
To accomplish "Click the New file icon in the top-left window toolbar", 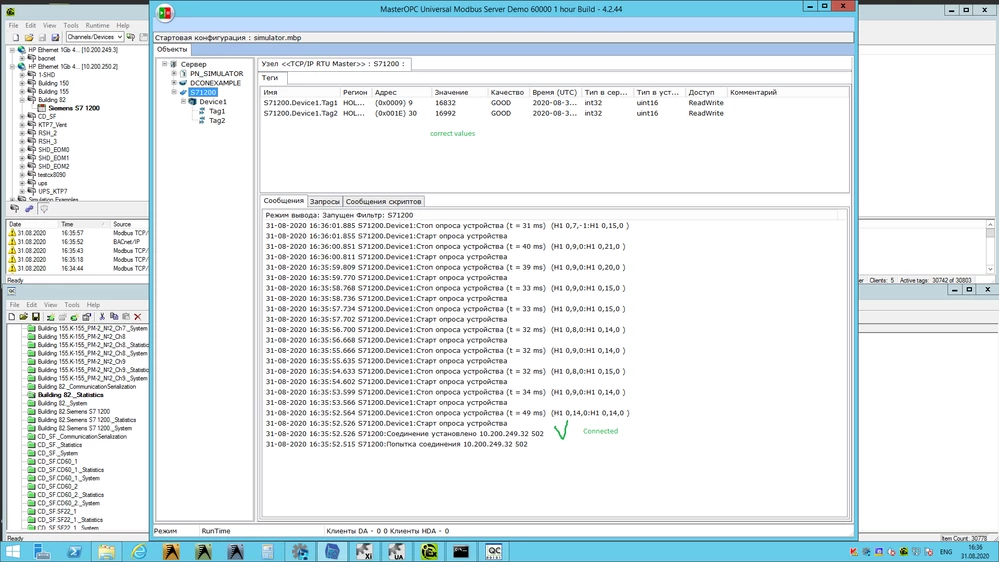I will tap(16, 38).
